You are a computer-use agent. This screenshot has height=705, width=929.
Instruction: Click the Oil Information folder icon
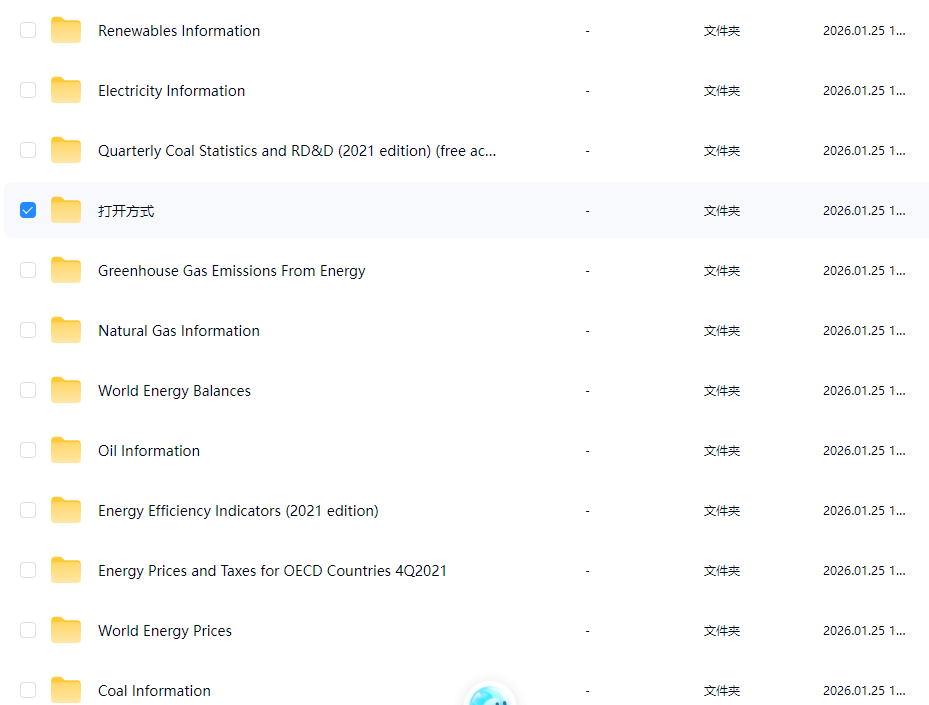pos(66,450)
